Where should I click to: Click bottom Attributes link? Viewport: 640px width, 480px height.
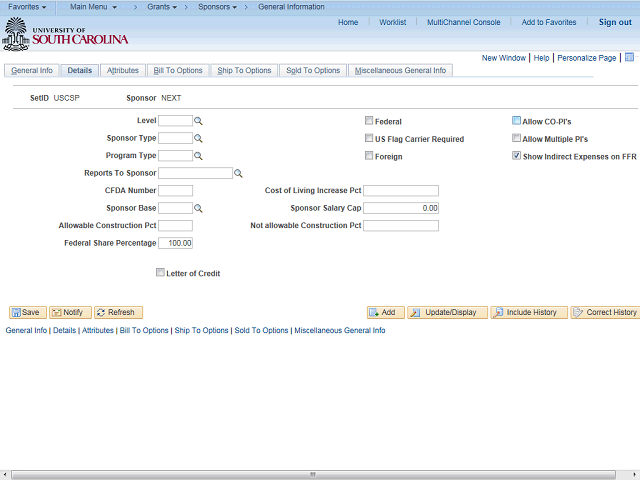98,330
